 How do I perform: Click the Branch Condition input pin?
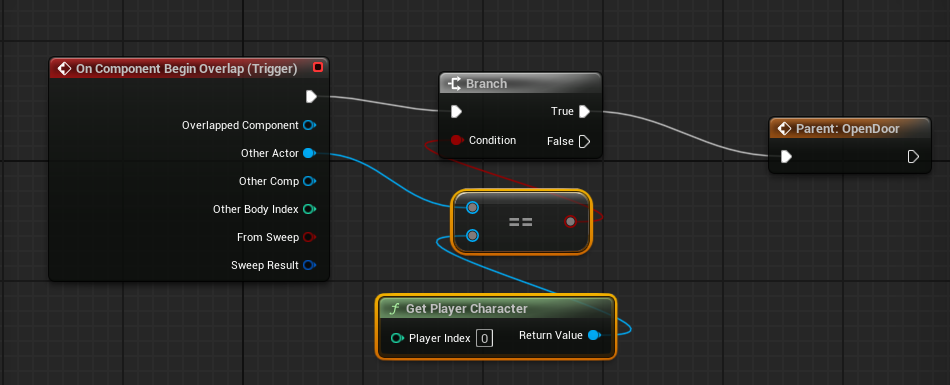[x=457, y=141]
